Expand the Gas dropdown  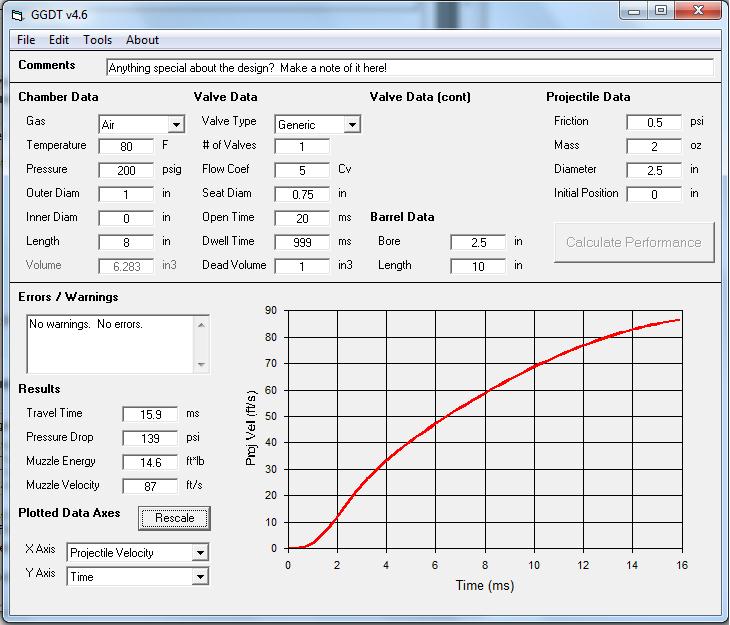(176, 125)
